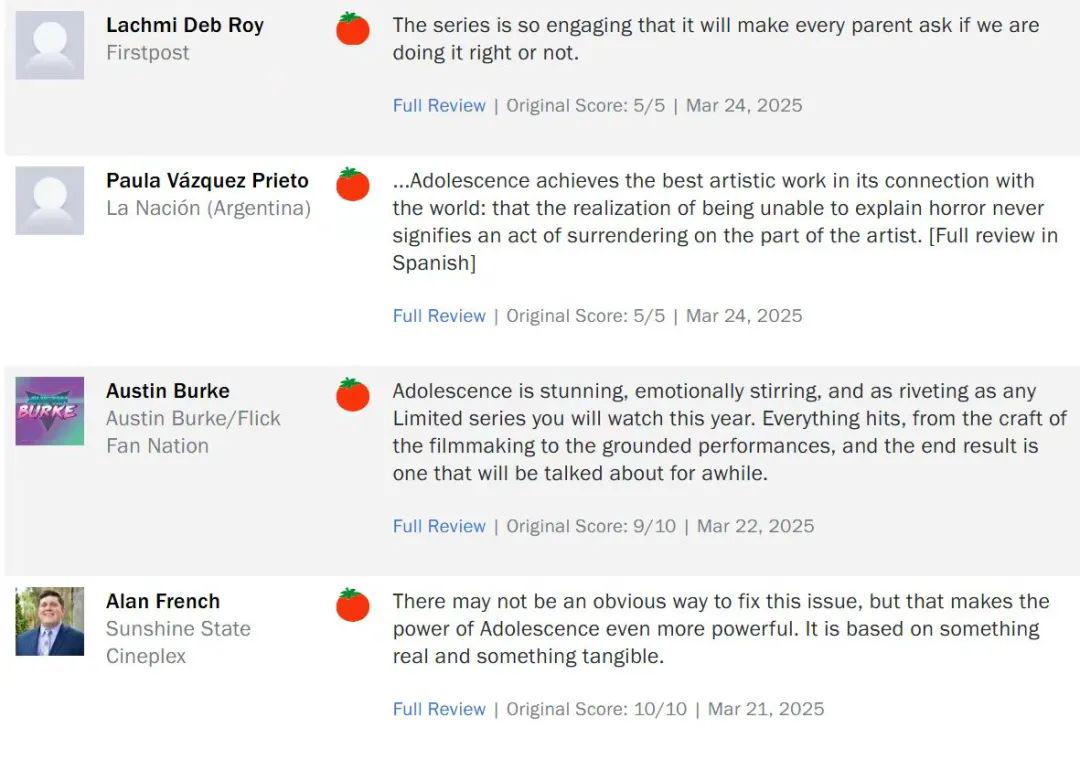Open Lachmi Deb Roy's placeholder avatar

pos(50,45)
